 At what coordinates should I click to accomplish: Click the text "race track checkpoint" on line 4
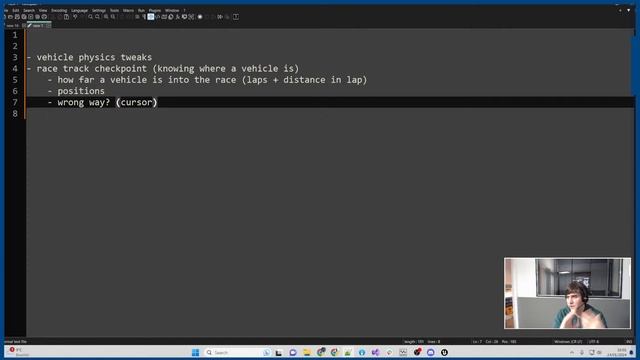point(92,69)
